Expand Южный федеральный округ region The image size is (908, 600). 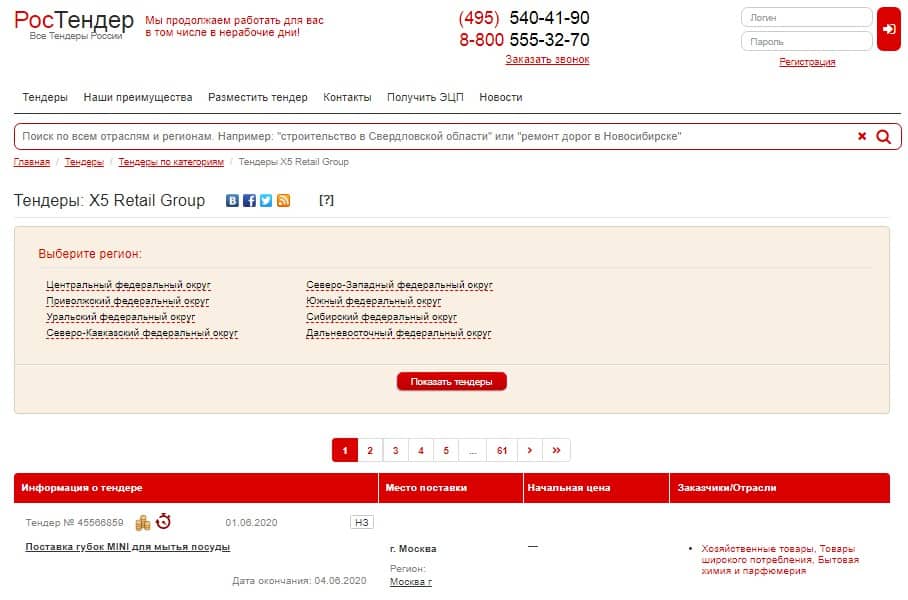point(374,301)
